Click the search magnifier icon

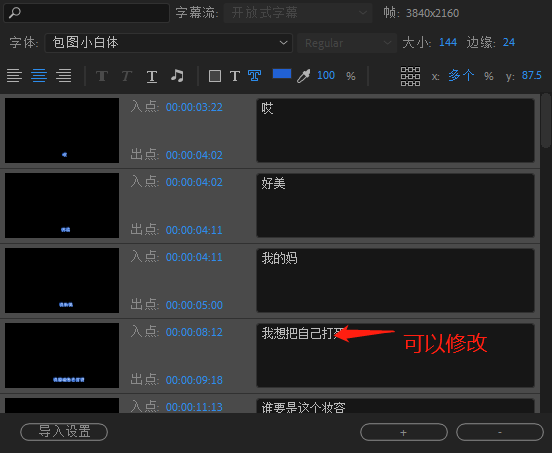point(15,13)
